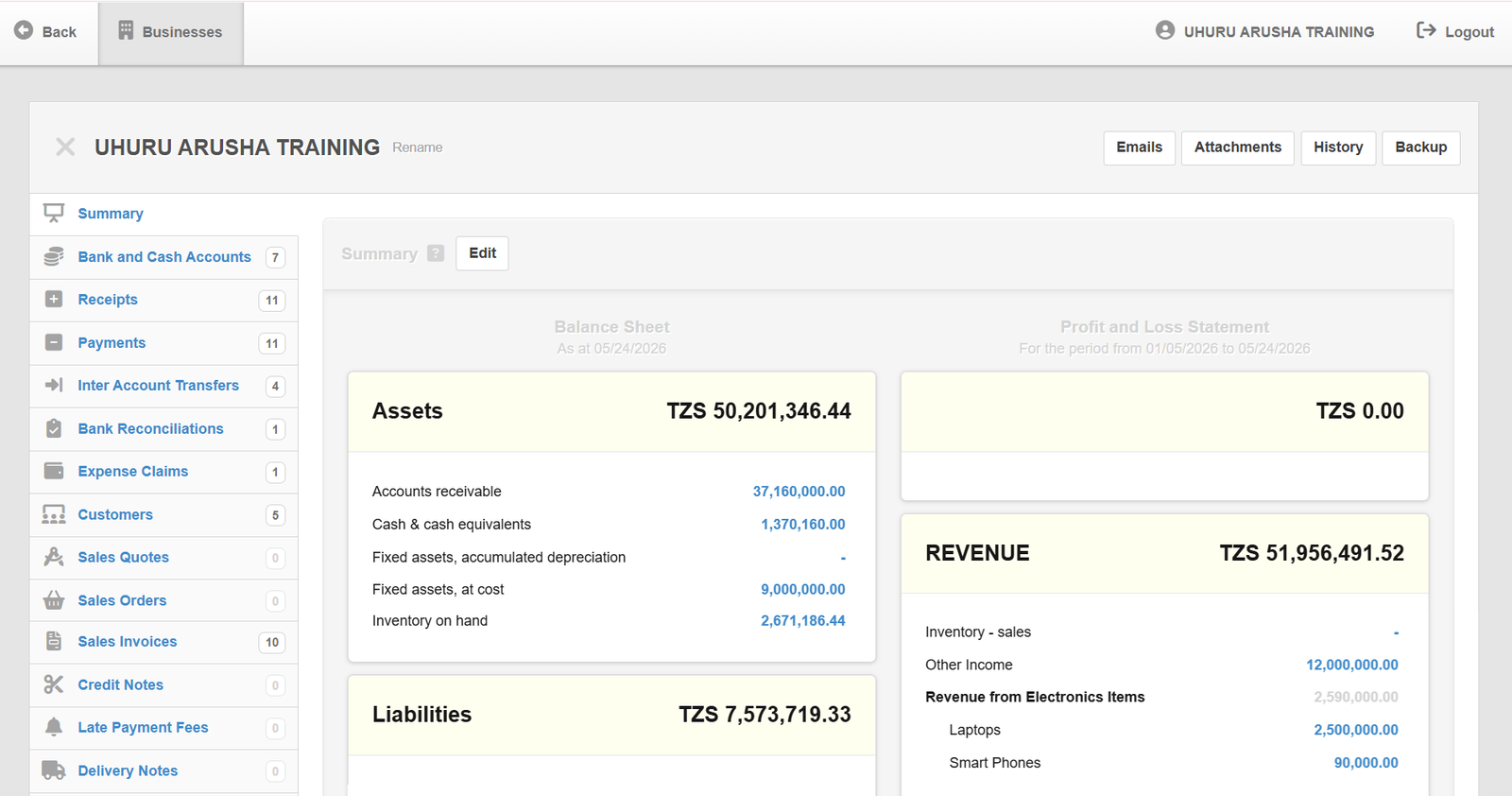Click the Bank Reconciliations clipboard icon

coord(54,428)
